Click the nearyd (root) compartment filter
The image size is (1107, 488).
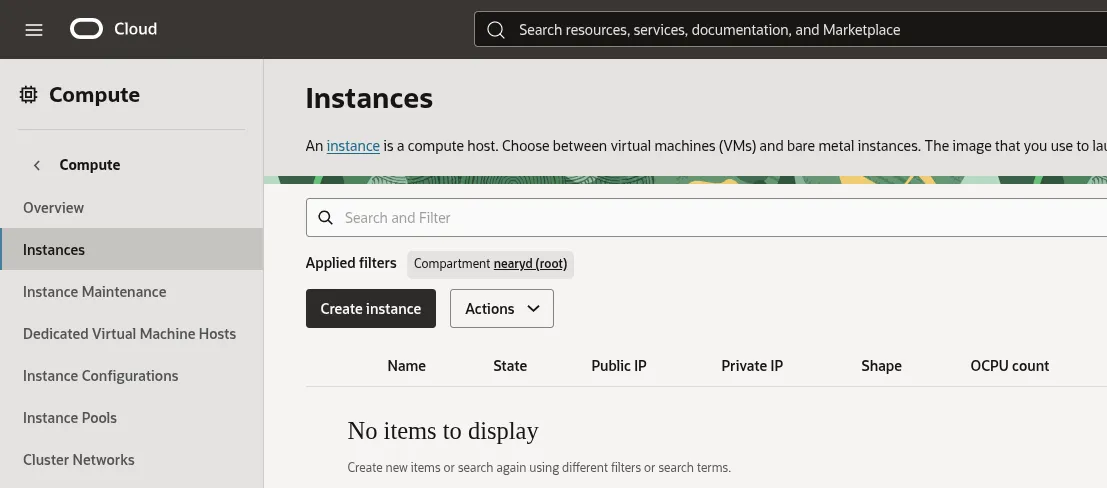click(530, 264)
